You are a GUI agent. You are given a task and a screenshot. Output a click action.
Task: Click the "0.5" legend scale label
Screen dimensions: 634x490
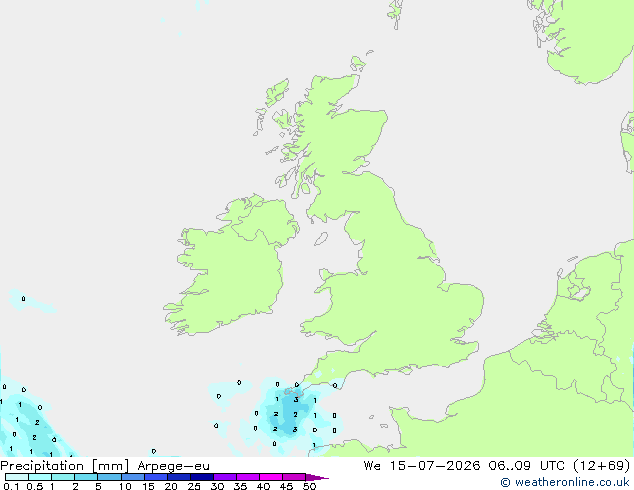pyautogui.click(x=34, y=486)
